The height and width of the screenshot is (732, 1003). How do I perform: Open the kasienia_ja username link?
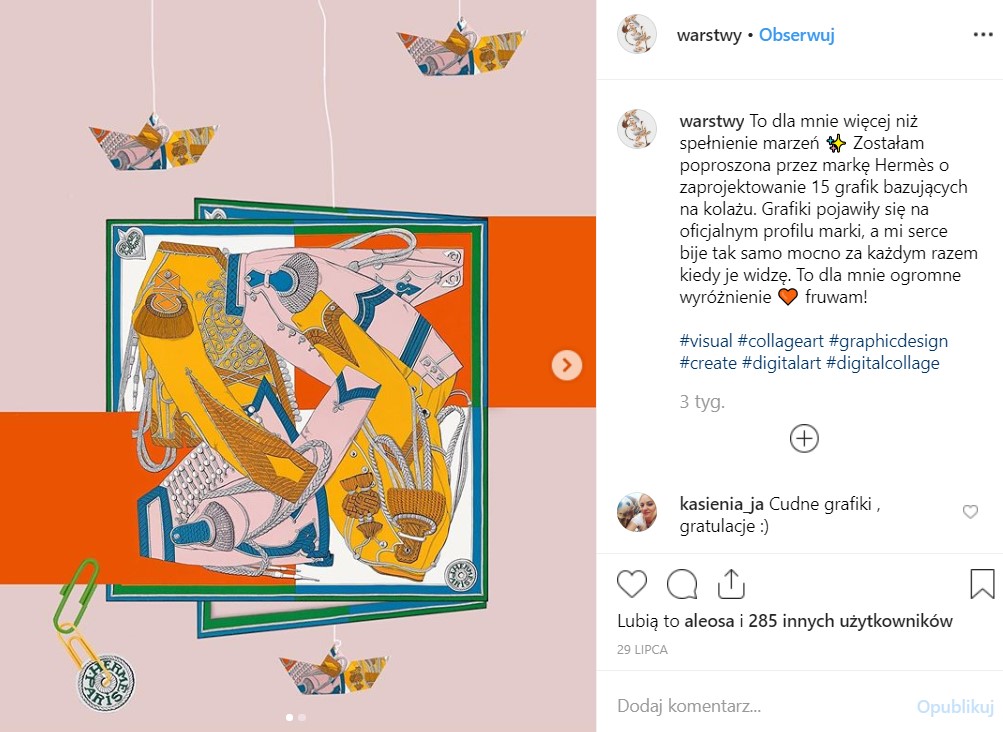point(722,504)
